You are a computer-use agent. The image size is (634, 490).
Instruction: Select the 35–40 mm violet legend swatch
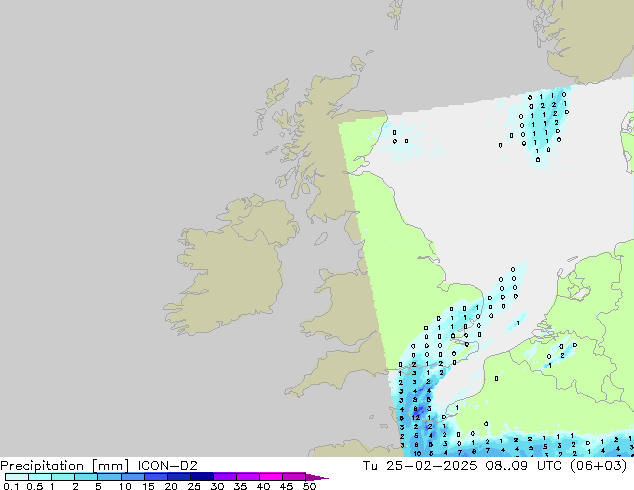coord(248,477)
